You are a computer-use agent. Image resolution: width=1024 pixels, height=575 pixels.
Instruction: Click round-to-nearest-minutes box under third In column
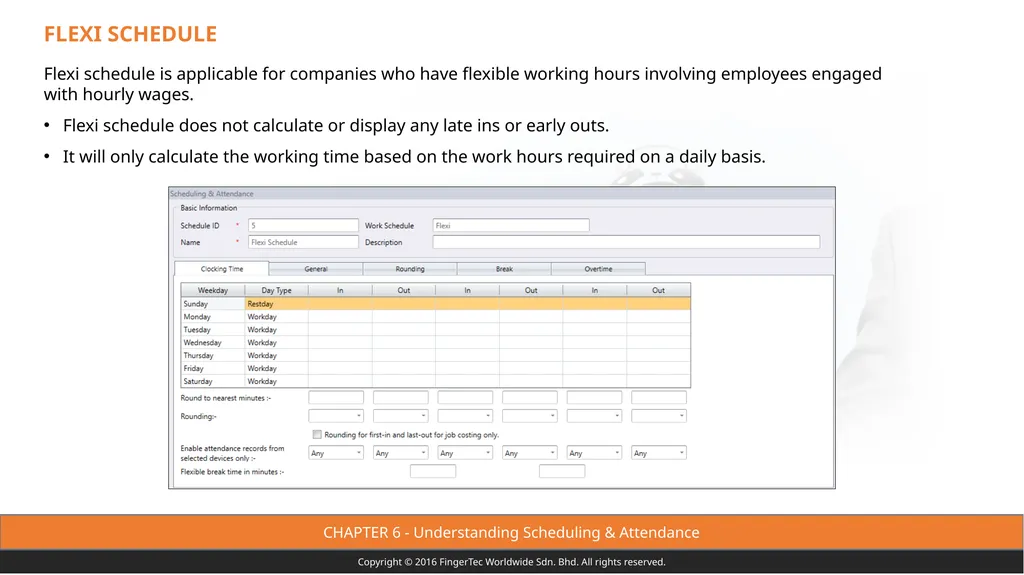click(x=594, y=397)
